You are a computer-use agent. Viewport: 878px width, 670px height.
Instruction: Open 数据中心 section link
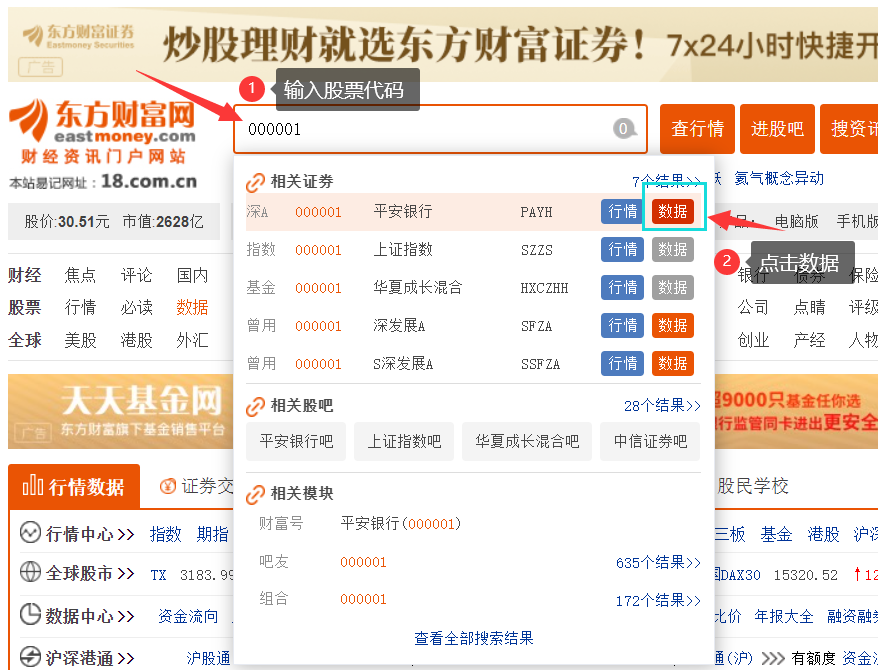90,616
